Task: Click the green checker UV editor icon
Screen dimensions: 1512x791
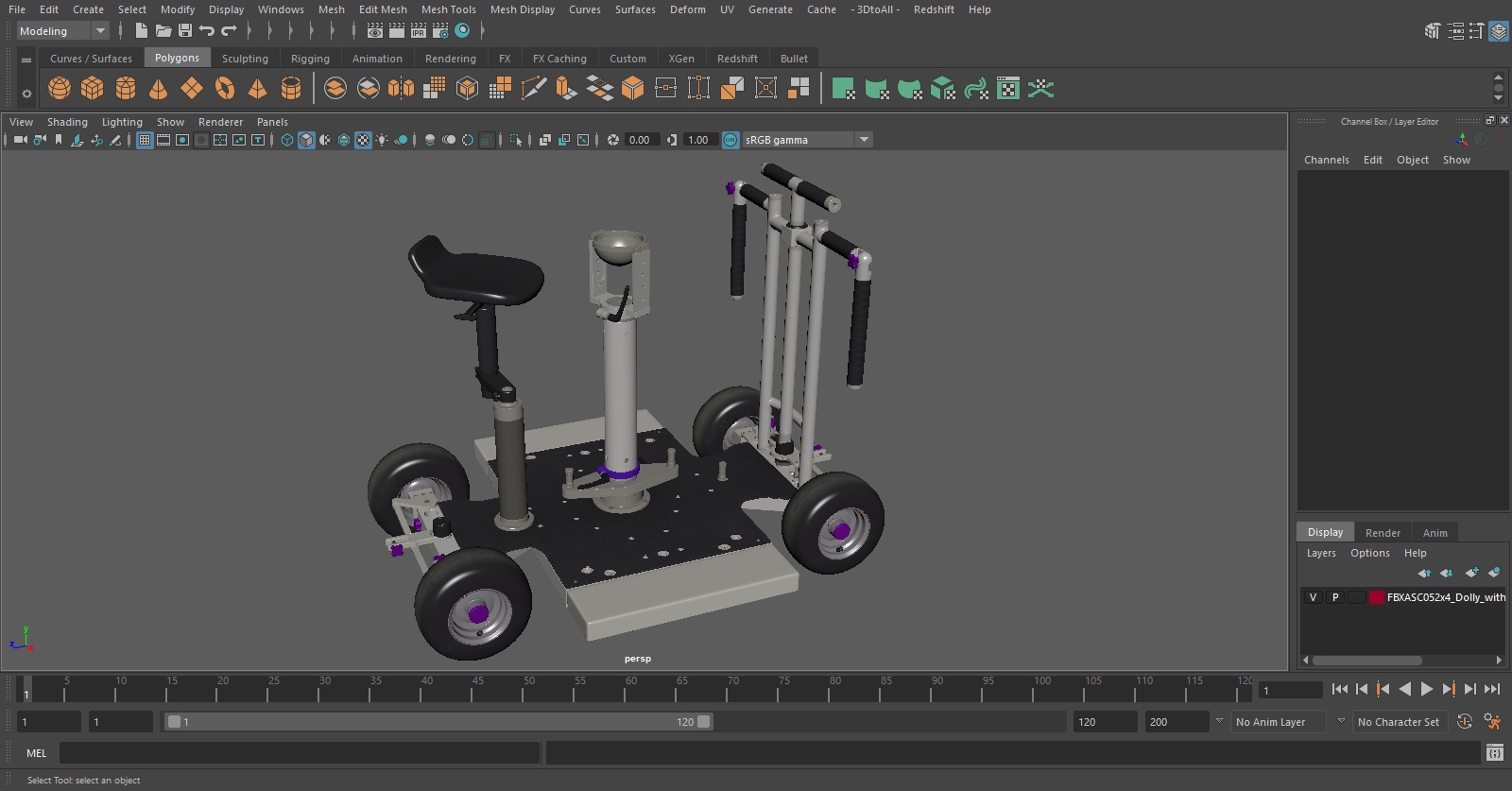Action: (1008, 89)
